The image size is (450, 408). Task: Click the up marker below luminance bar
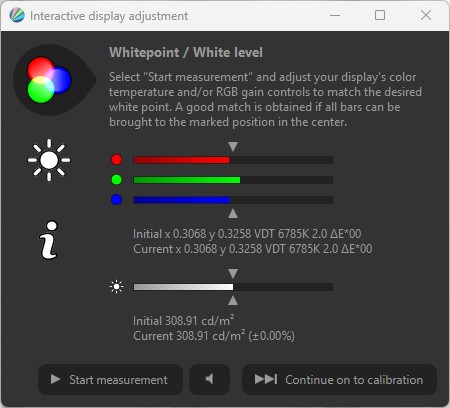pyautogui.click(x=233, y=301)
